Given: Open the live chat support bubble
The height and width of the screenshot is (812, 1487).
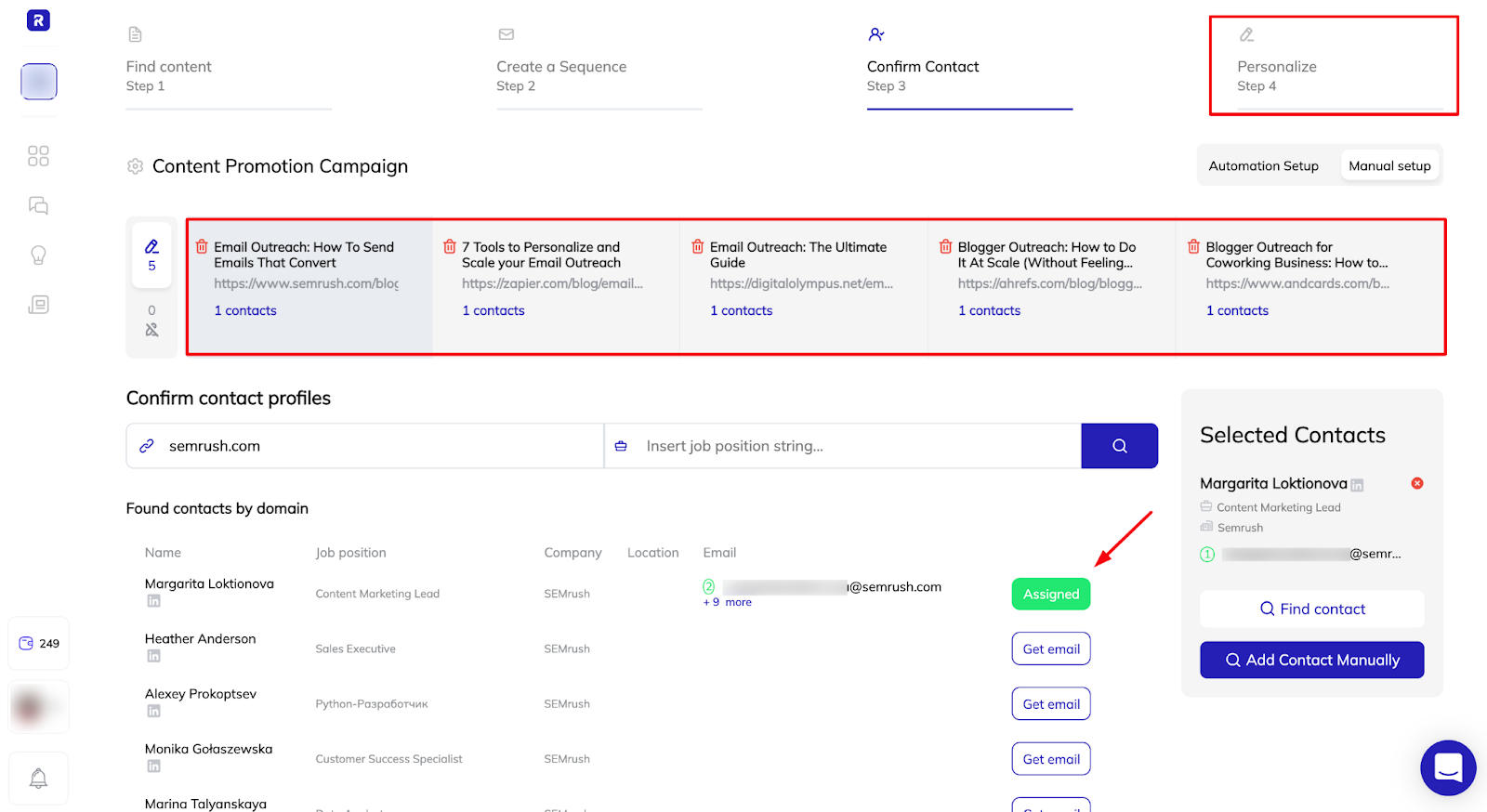Looking at the screenshot, I should (x=1448, y=768).
